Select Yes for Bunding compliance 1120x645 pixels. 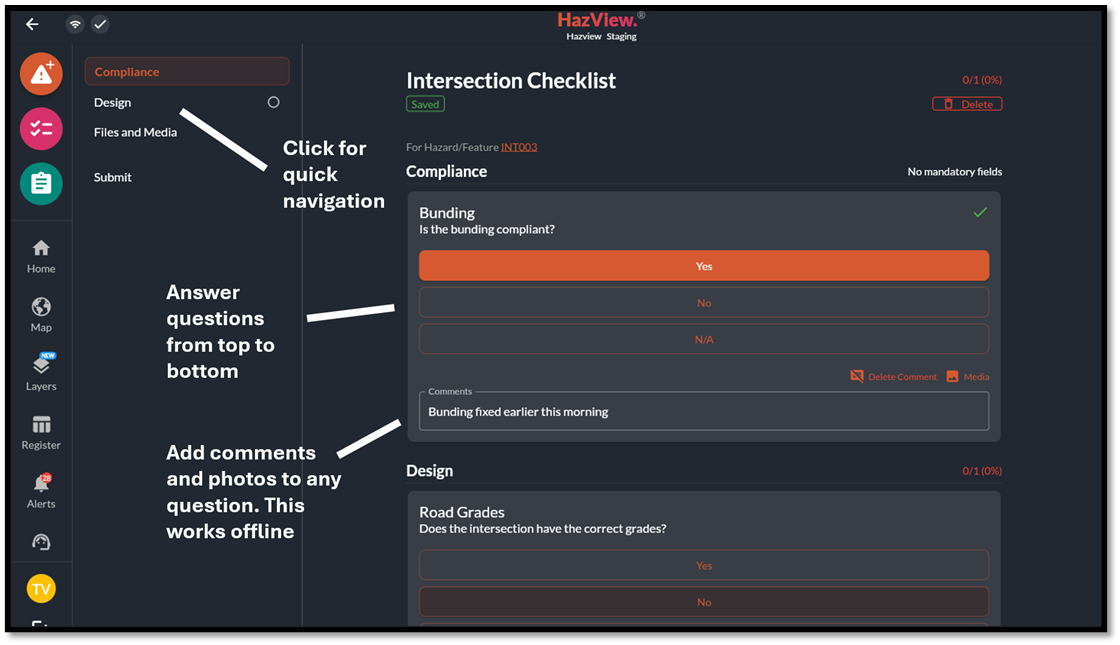703,266
